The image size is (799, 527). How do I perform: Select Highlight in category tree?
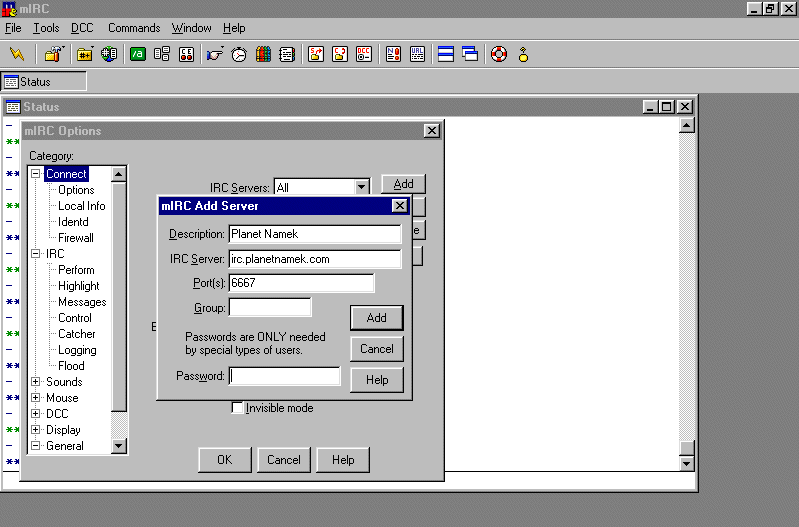[78, 286]
